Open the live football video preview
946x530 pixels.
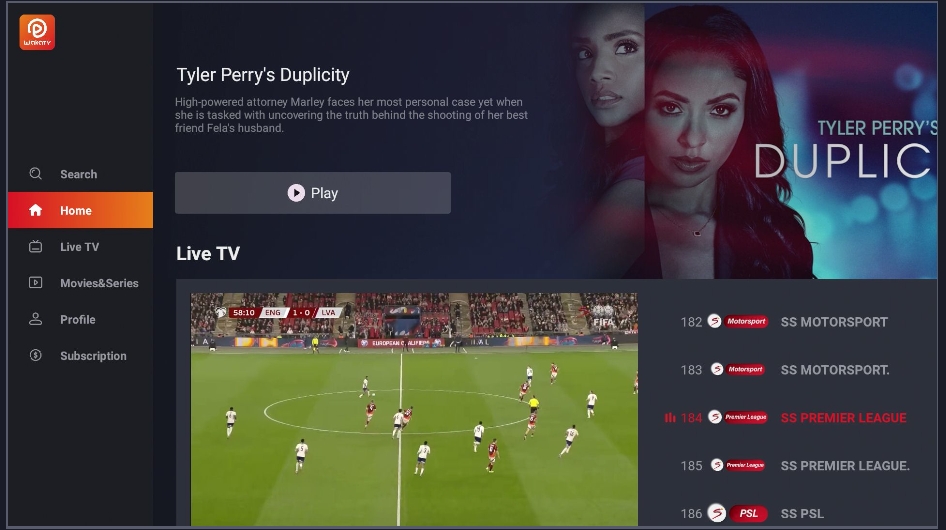point(414,409)
